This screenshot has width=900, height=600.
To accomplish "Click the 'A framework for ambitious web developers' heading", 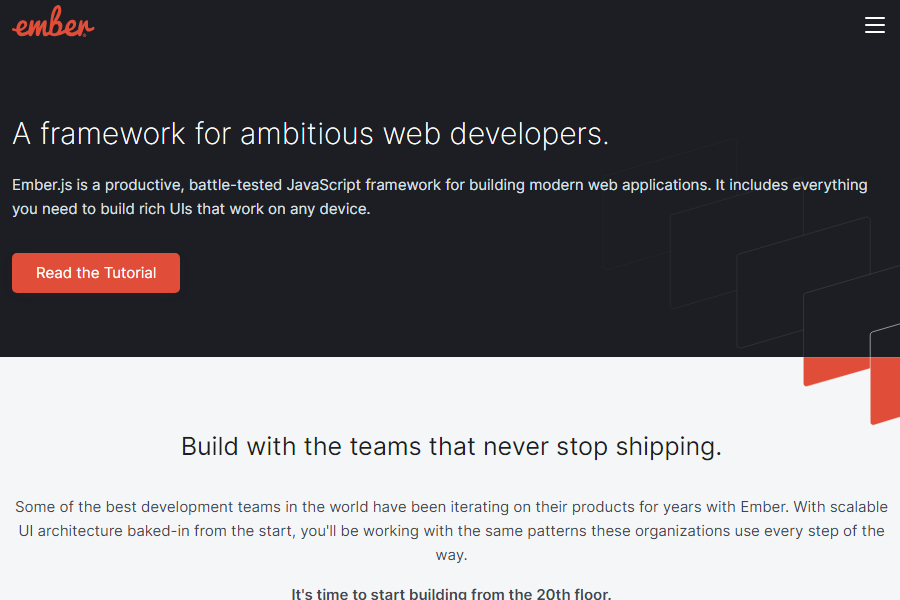I will (310, 133).
